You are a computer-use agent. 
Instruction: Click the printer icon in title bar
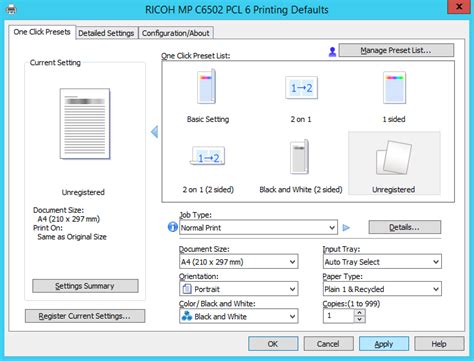11,9
